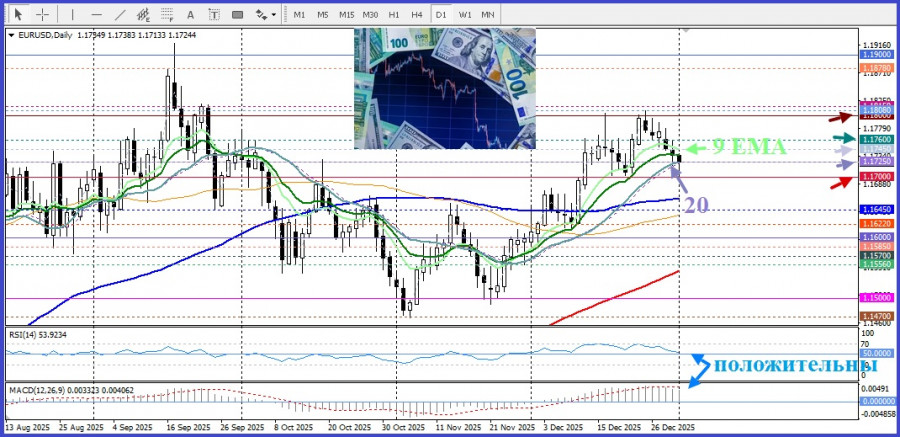Click the 26 Sep 2025 date label
The height and width of the screenshot is (437, 900).
pyautogui.click(x=242, y=428)
